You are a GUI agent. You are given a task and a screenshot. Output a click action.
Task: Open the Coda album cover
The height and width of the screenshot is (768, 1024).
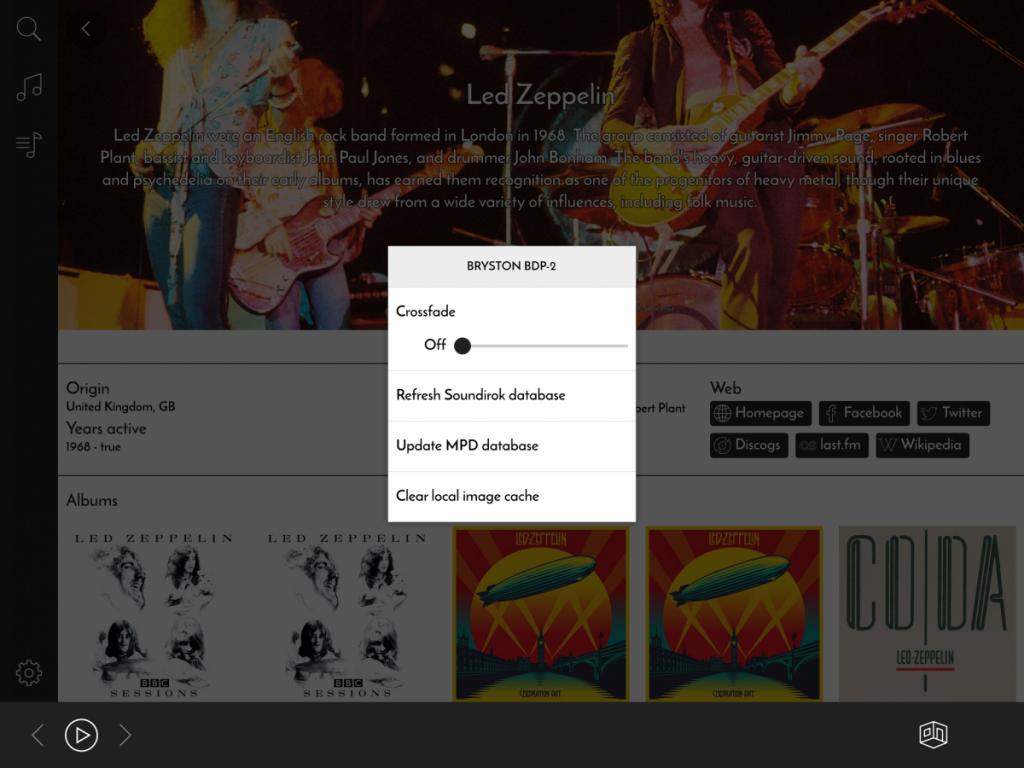[x=927, y=614]
